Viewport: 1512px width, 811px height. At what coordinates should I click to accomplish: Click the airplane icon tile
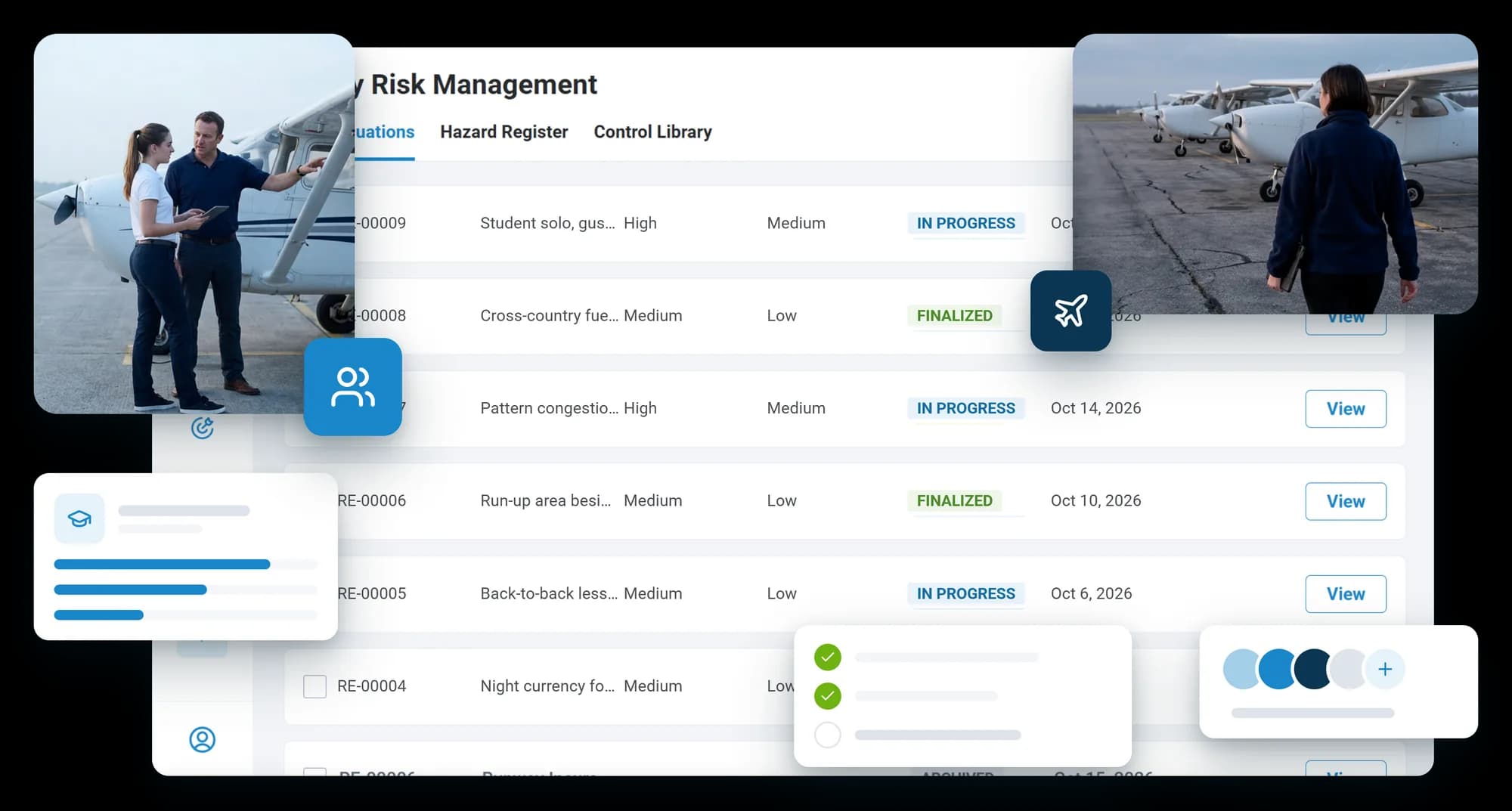tap(1070, 311)
